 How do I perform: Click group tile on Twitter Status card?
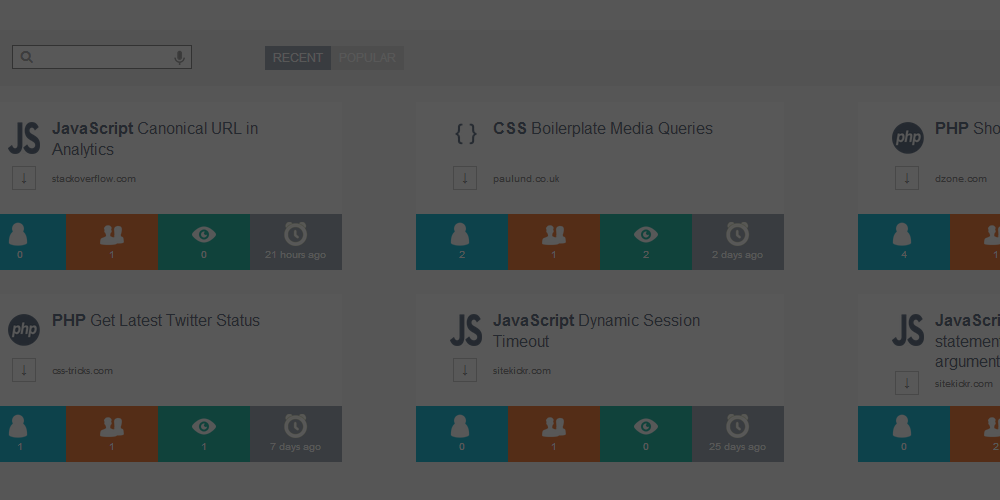[112, 434]
